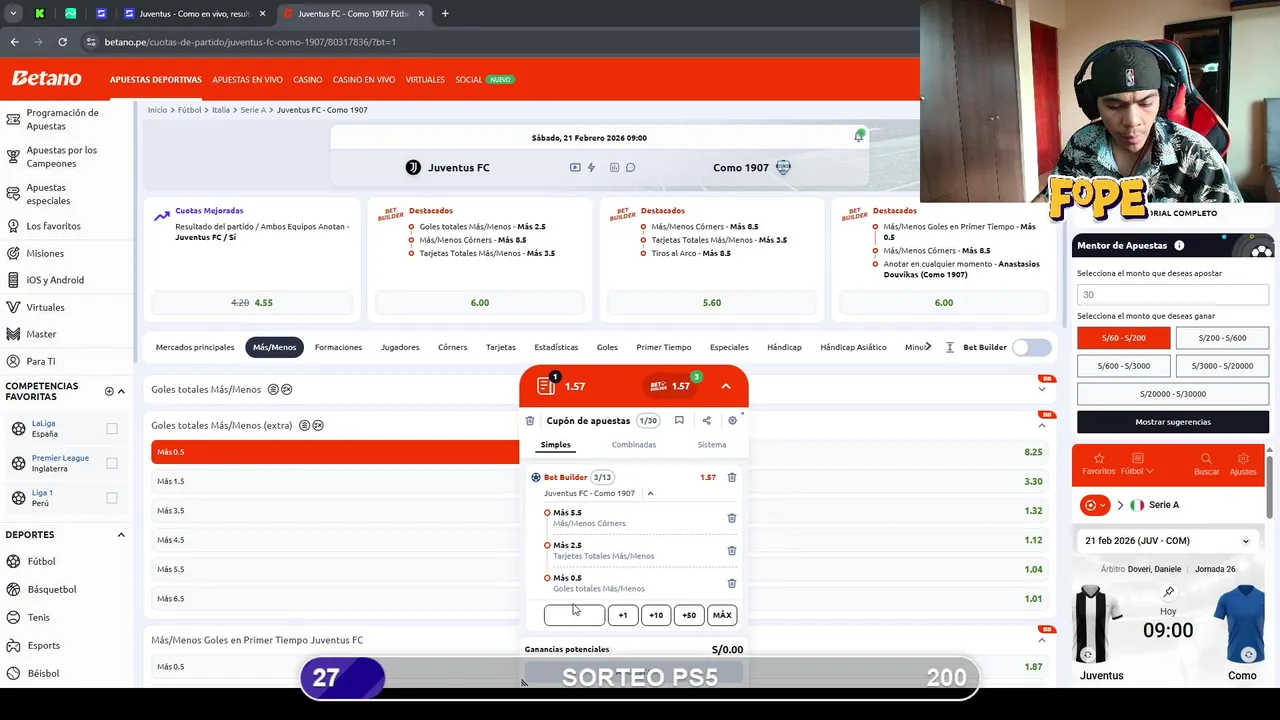Click the lightning quick-bet icon in match header
The width and height of the screenshot is (1280, 720).
point(591,167)
